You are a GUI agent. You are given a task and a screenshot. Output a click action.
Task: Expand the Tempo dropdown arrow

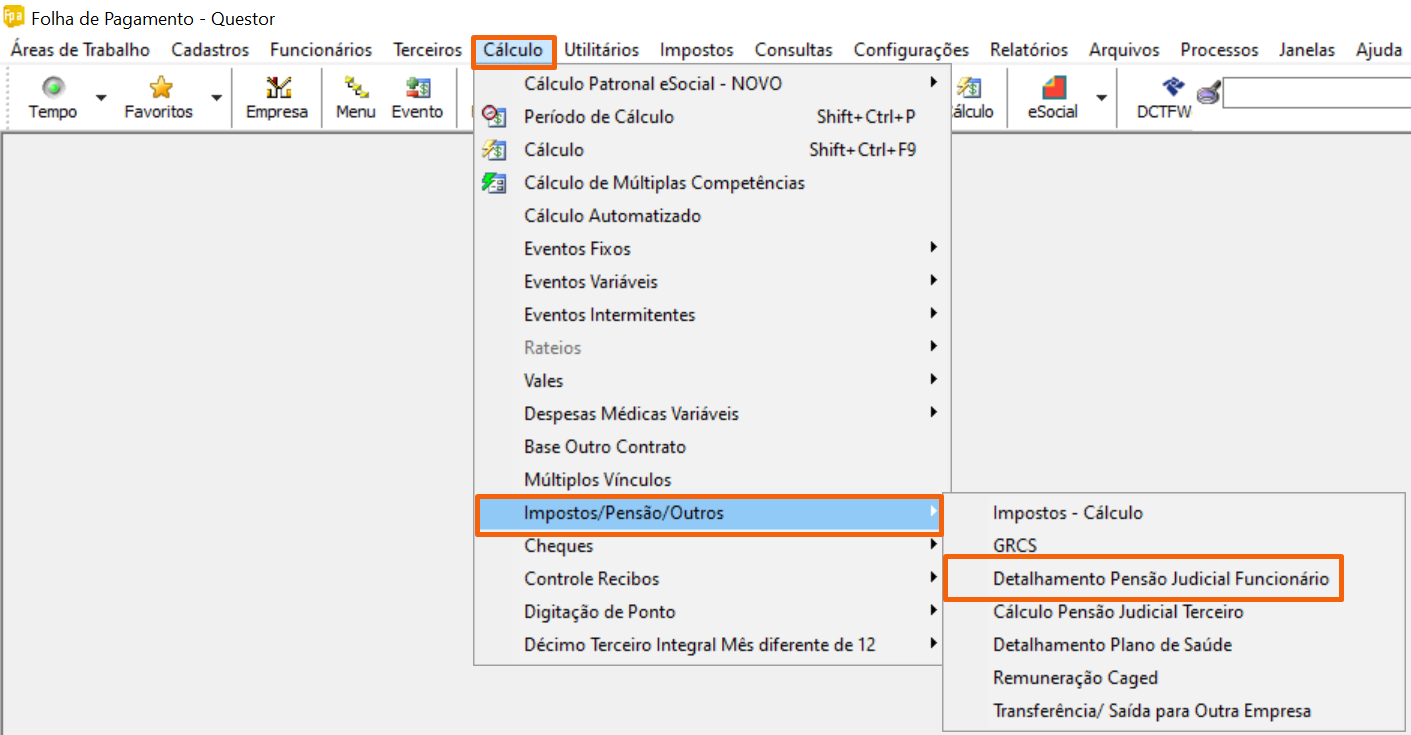tap(101, 97)
